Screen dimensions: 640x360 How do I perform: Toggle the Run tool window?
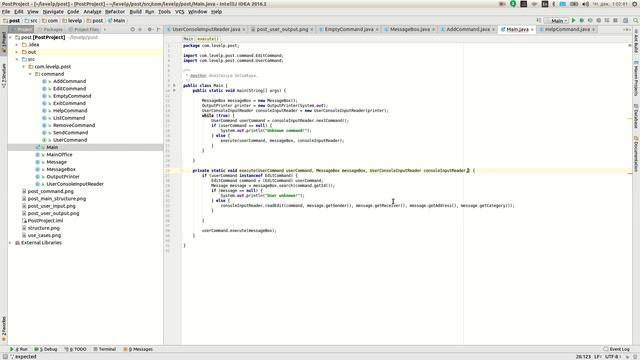19,349
